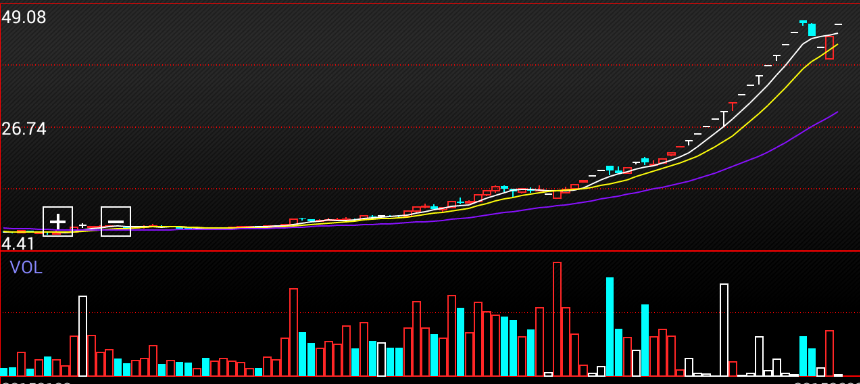This screenshot has width=860, height=384.
Task: Click the 49.08 high price label
Action: pos(24,18)
